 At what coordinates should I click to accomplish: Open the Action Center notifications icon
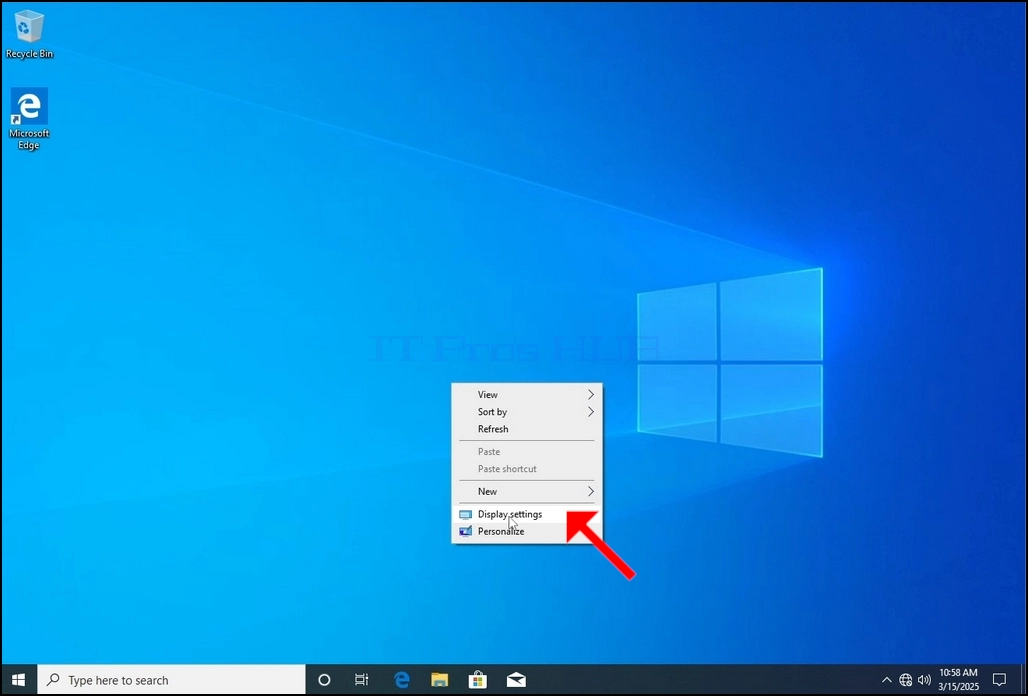tap(999, 680)
